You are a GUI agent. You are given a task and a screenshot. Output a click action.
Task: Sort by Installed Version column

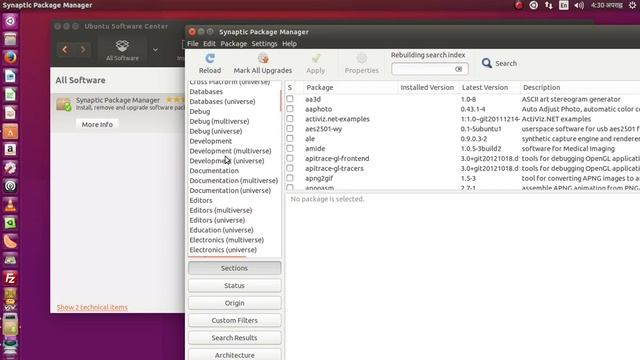[x=427, y=87]
